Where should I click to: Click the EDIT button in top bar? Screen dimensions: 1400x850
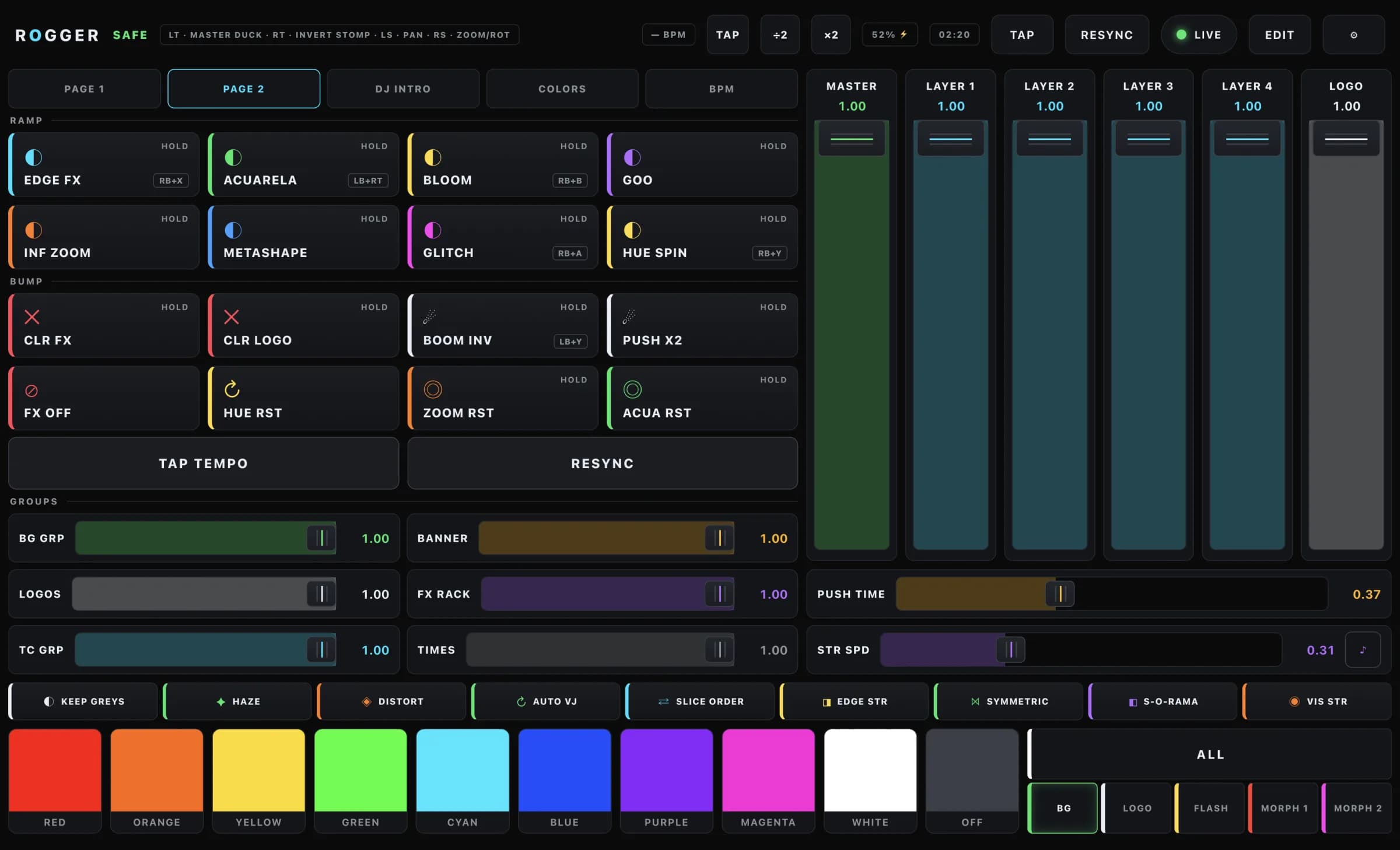1280,35
